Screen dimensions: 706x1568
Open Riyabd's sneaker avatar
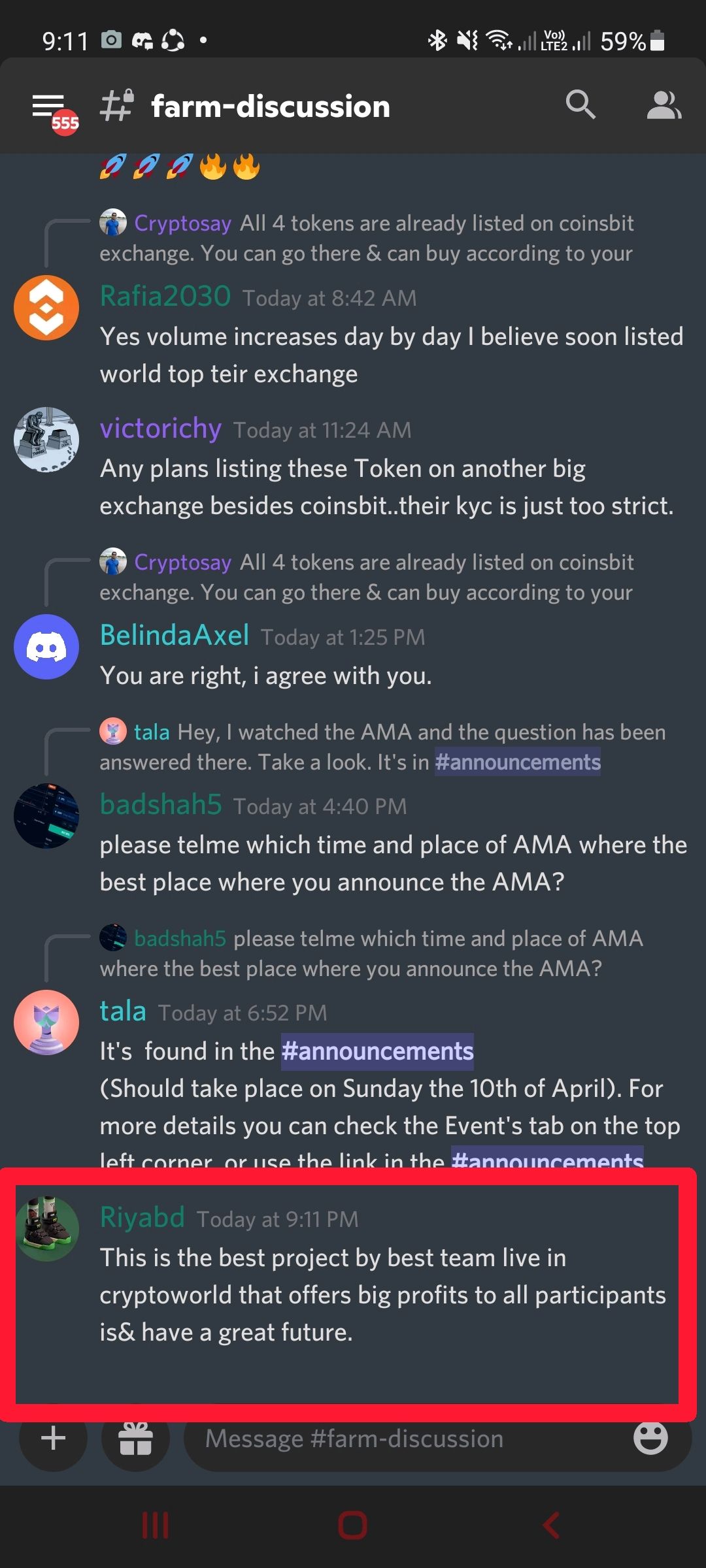(47, 1229)
